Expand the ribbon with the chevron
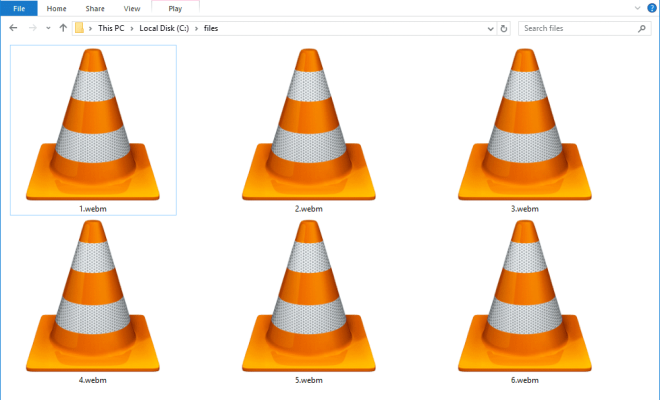Image resolution: width=660 pixels, height=400 pixels. (x=637, y=8)
